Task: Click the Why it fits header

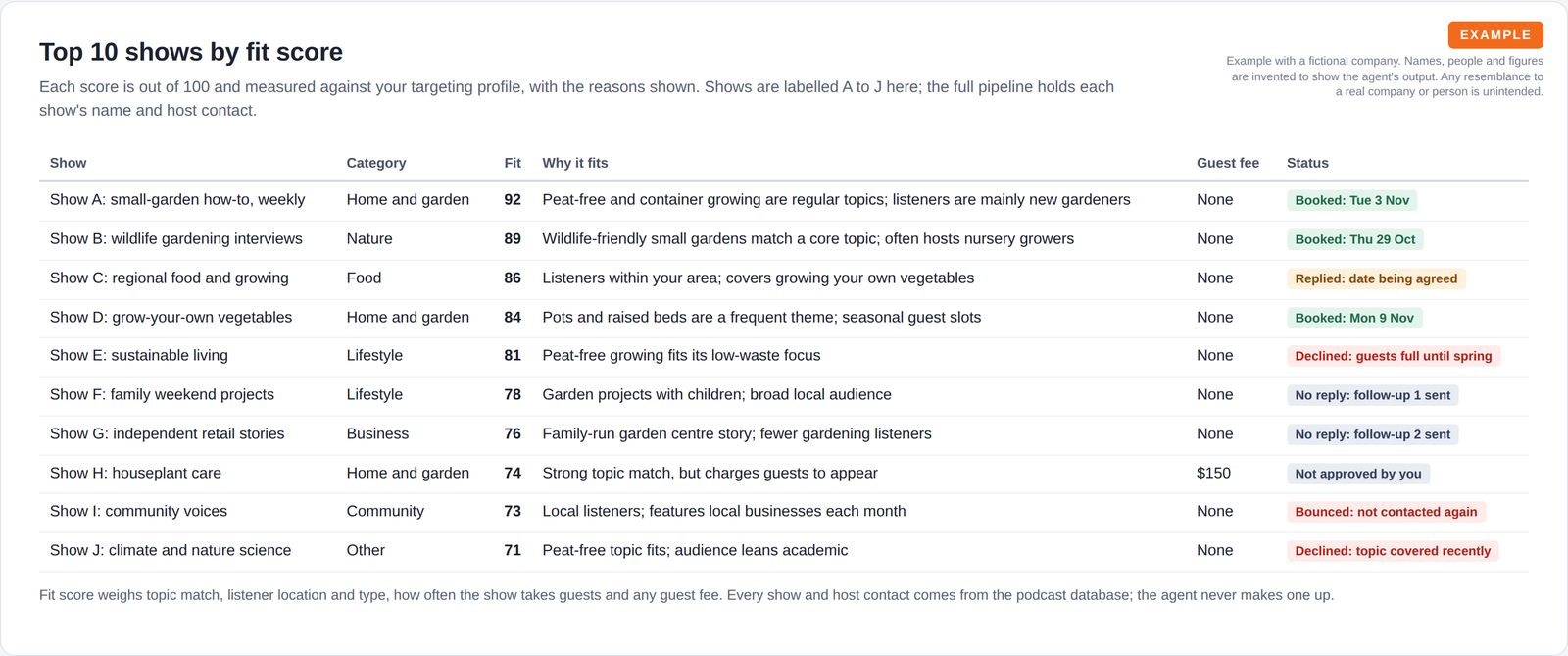Action: pos(574,163)
